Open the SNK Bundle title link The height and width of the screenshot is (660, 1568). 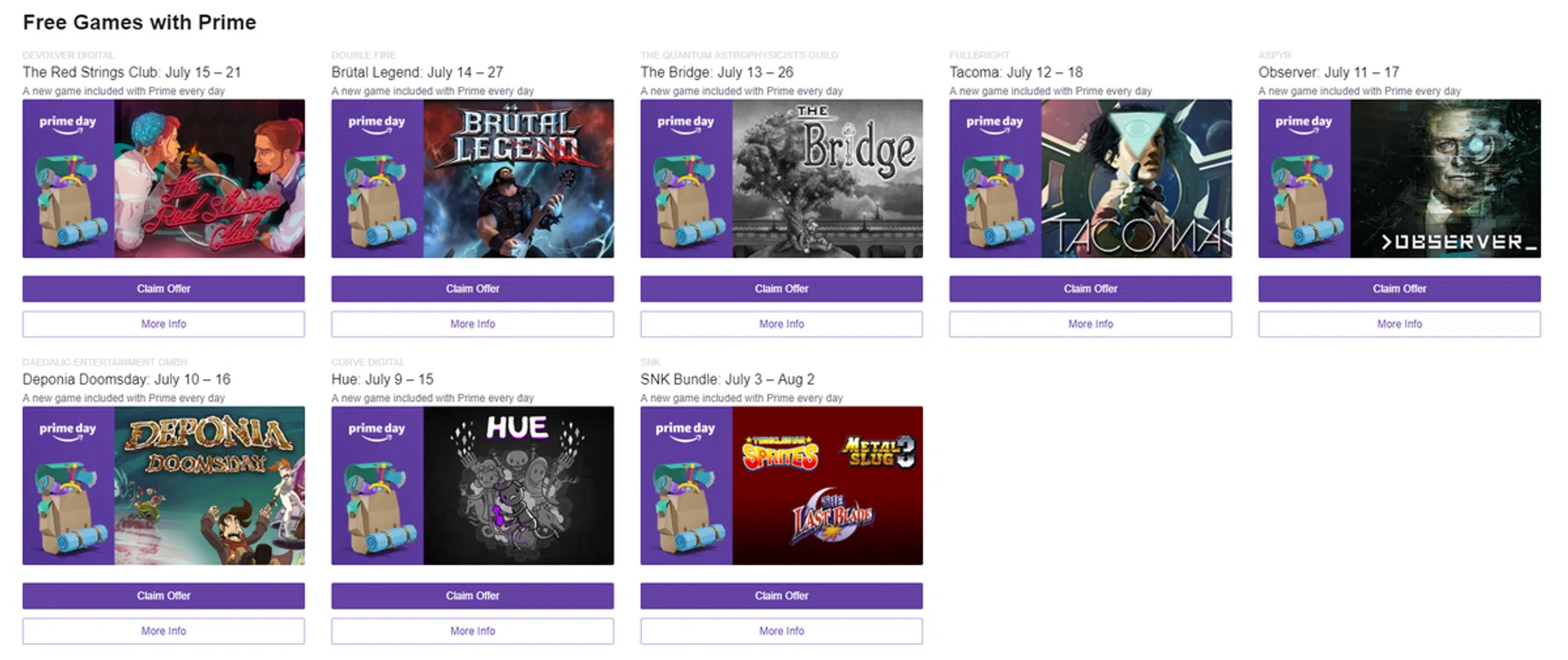pos(728,379)
